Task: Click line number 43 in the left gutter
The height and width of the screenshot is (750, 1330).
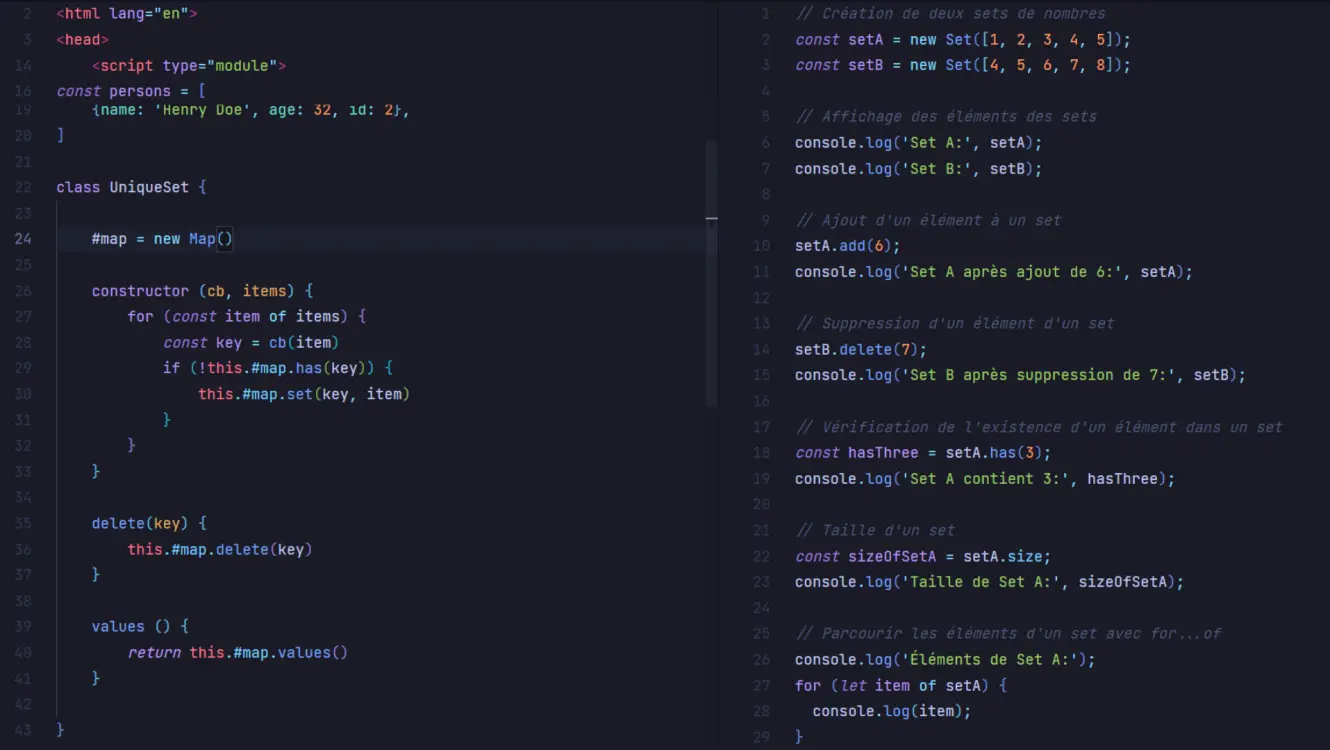Action: [23, 730]
